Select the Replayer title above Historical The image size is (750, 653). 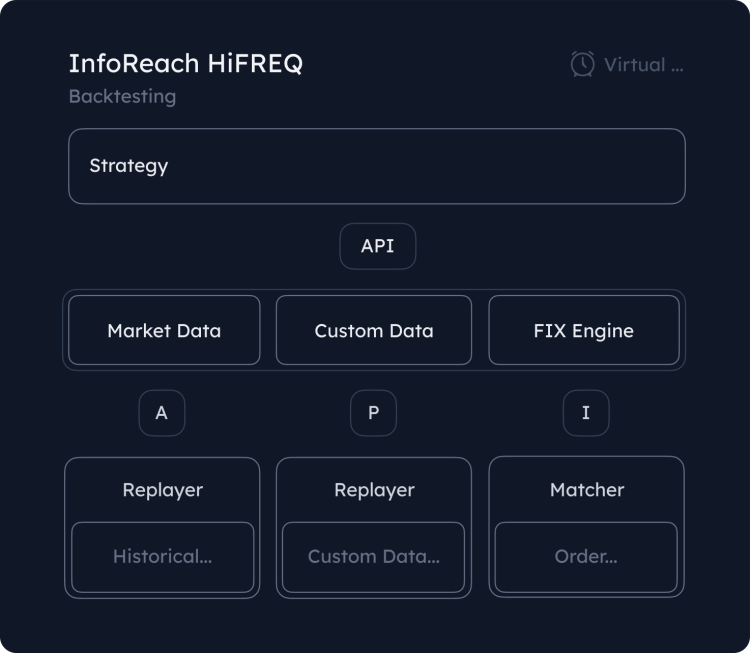coord(163,490)
